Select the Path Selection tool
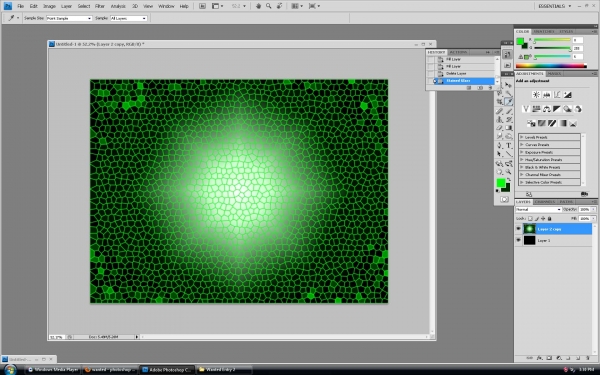The width and height of the screenshot is (600, 375). [499, 154]
